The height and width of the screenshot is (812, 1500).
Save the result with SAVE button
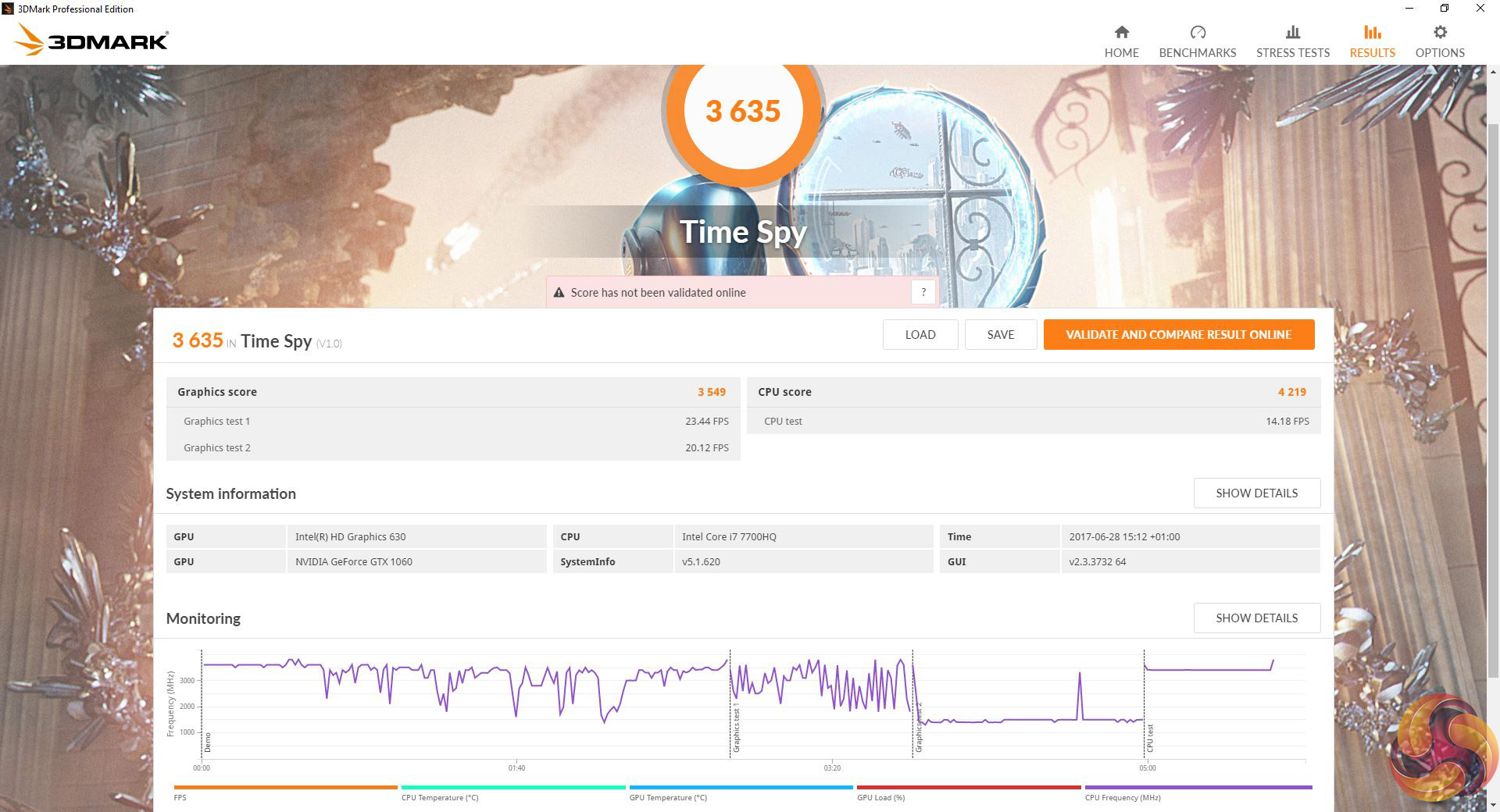[x=1000, y=334]
